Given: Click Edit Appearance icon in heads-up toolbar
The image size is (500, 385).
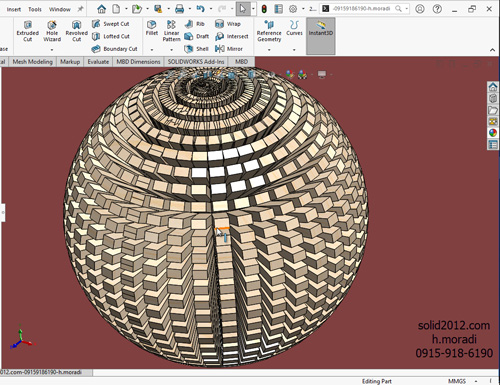Looking at the screenshot, I should (x=290, y=74).
